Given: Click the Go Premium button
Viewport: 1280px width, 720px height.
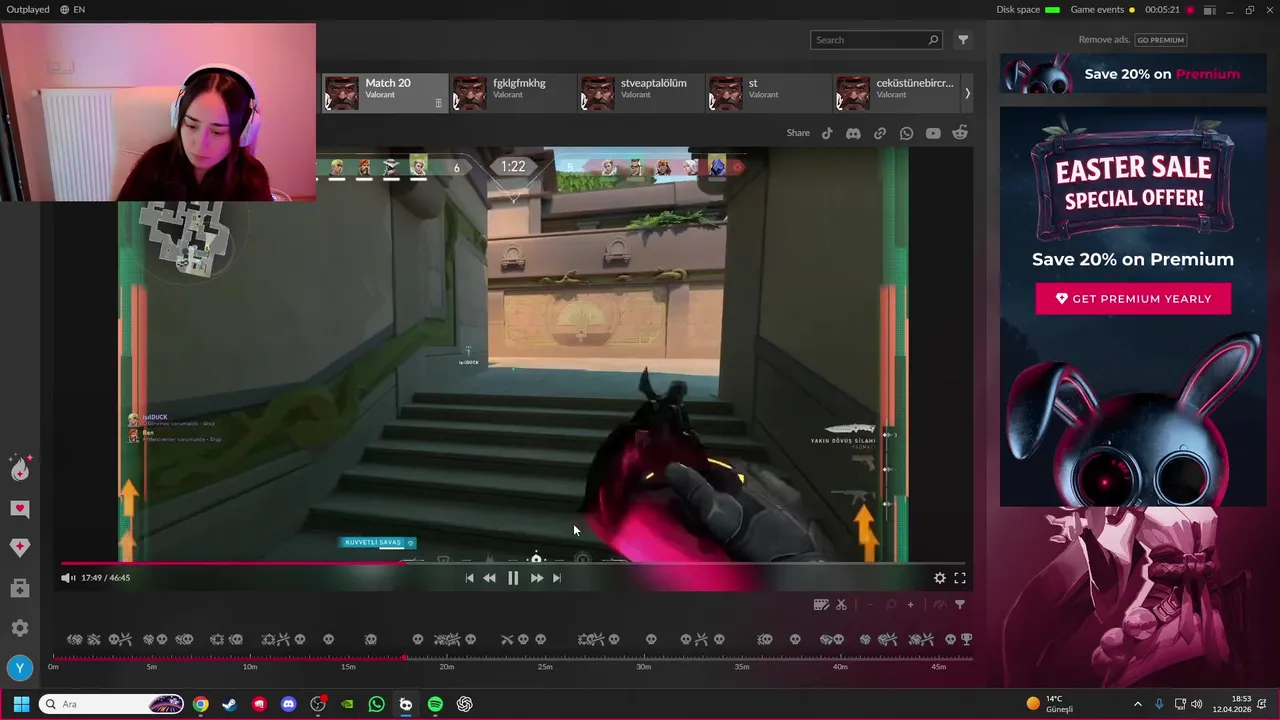Looking at the screenshot, I should point(1160,40).
